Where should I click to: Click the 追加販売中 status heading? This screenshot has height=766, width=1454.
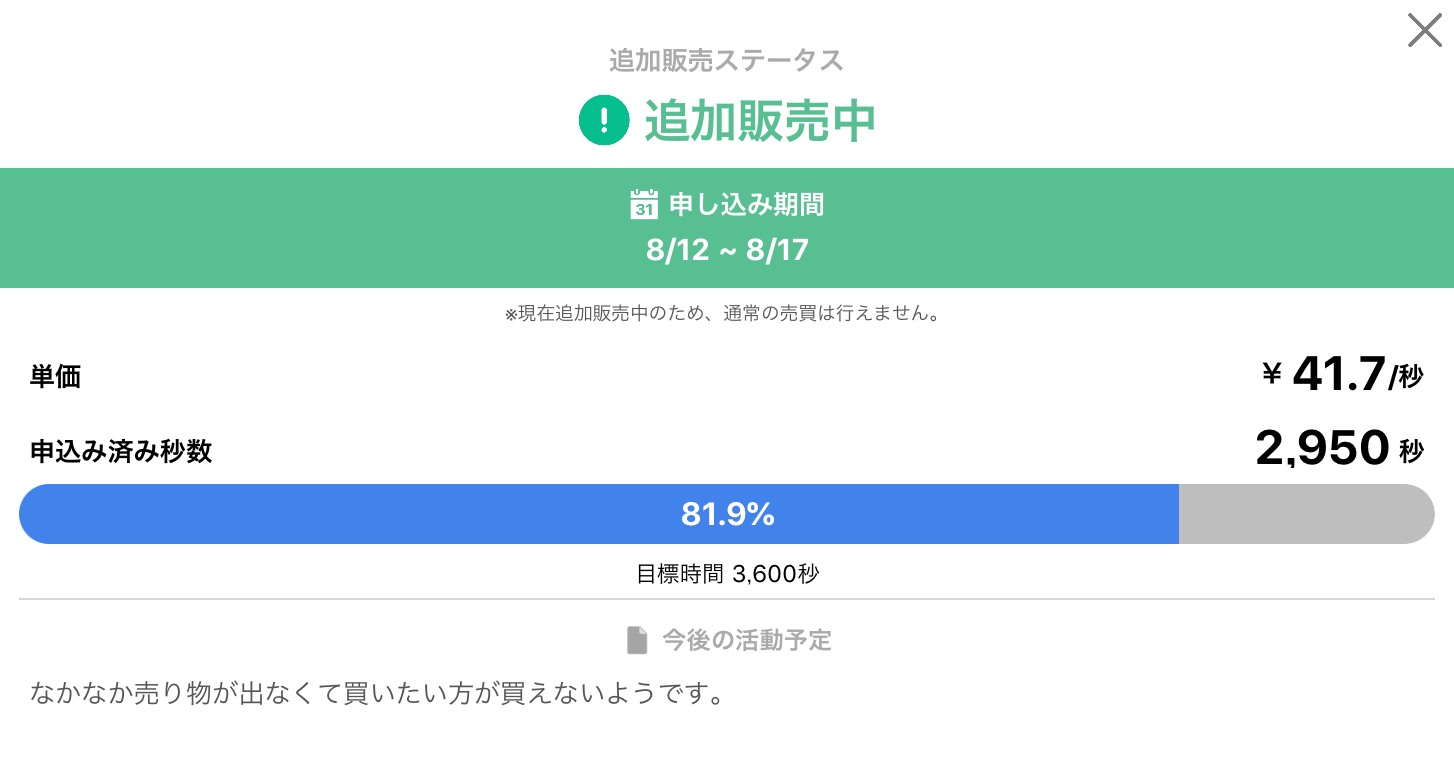760,120
